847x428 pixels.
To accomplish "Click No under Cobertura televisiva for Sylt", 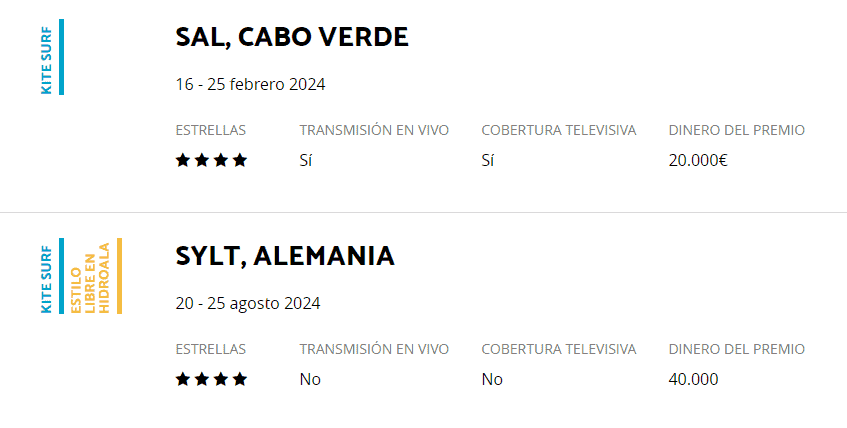I will pyautogui.click(x=492, y=379).
